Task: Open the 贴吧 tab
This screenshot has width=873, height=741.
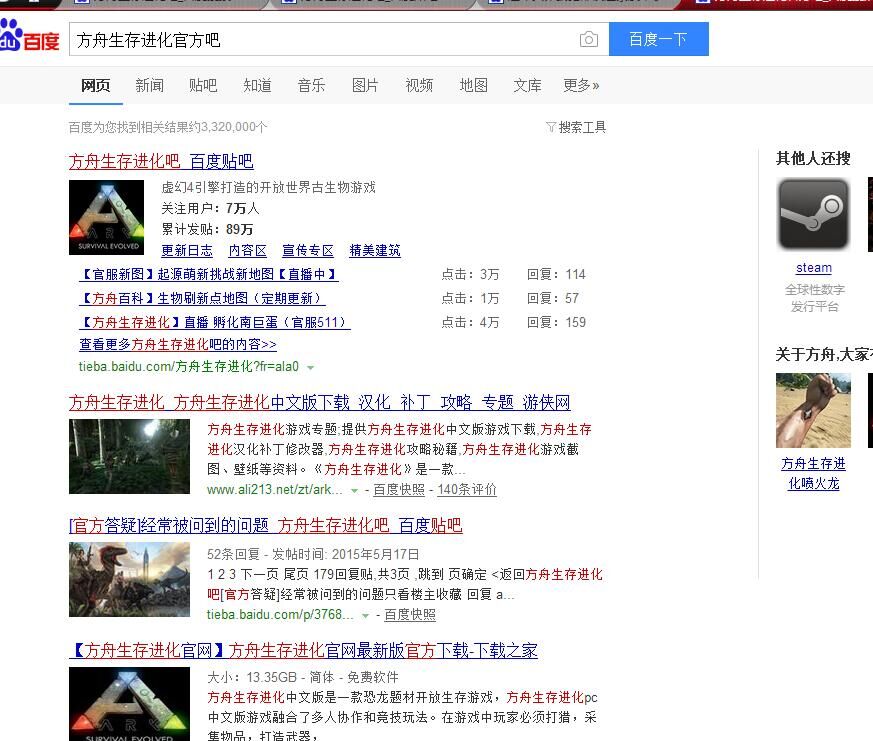Action: pyautogui.click(x=203, y=85)
